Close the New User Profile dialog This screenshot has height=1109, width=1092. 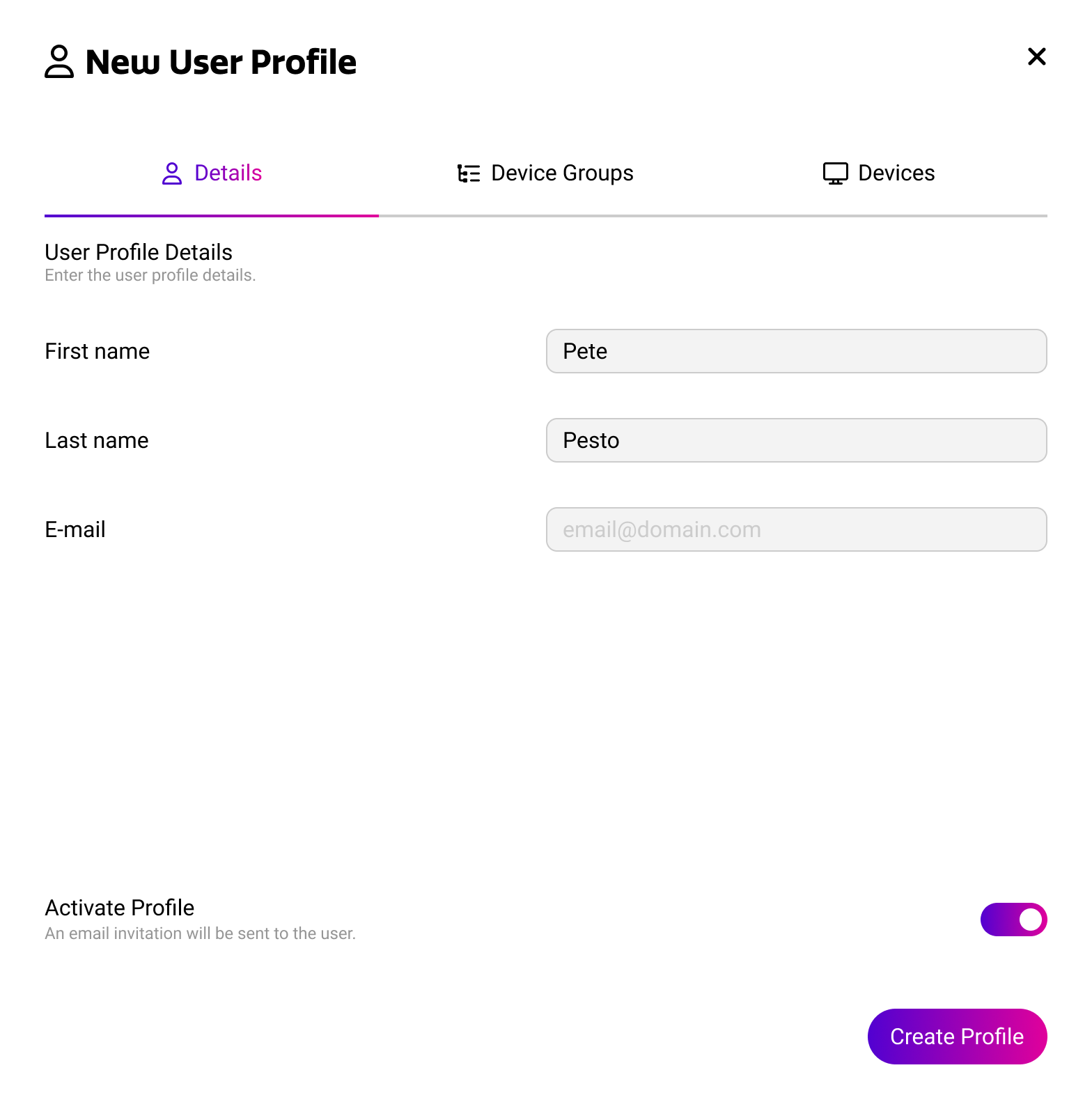click(x=1036, y=56)
